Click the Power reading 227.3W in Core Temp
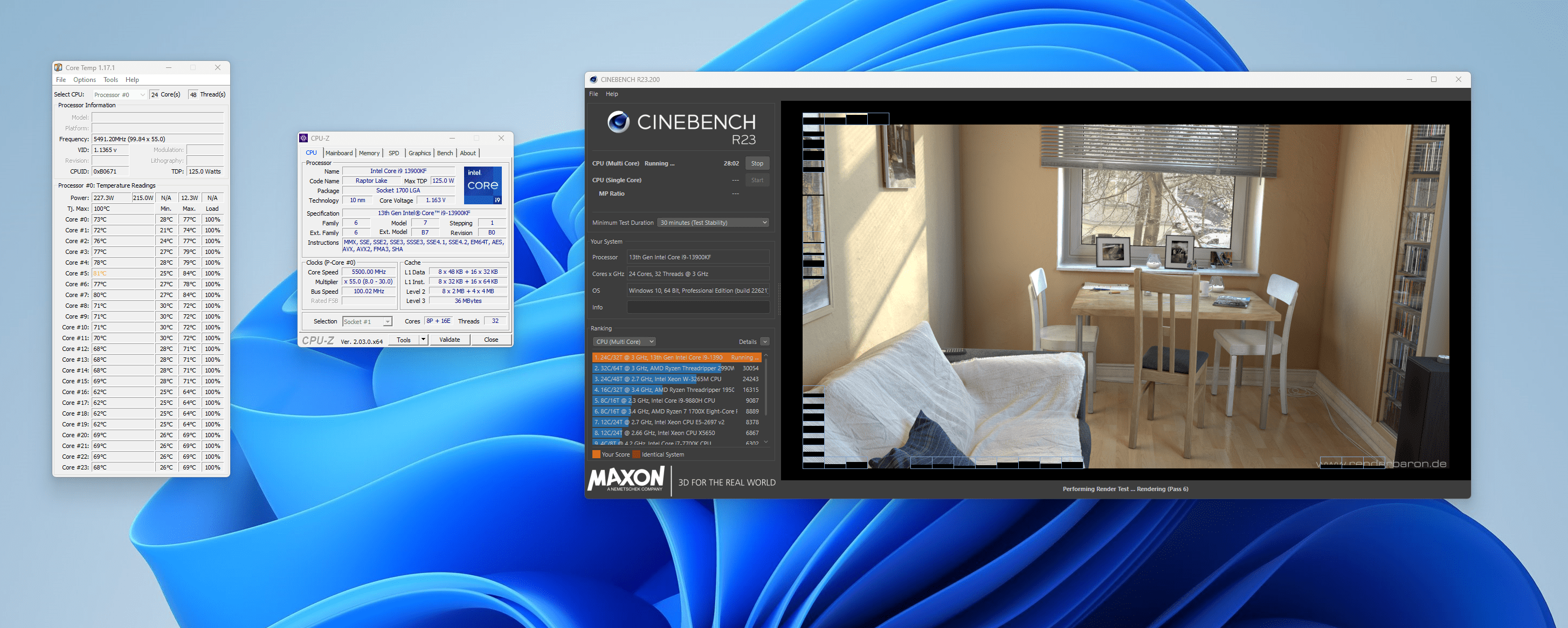The image size is (1568, 628). click(x=111, y=198)
